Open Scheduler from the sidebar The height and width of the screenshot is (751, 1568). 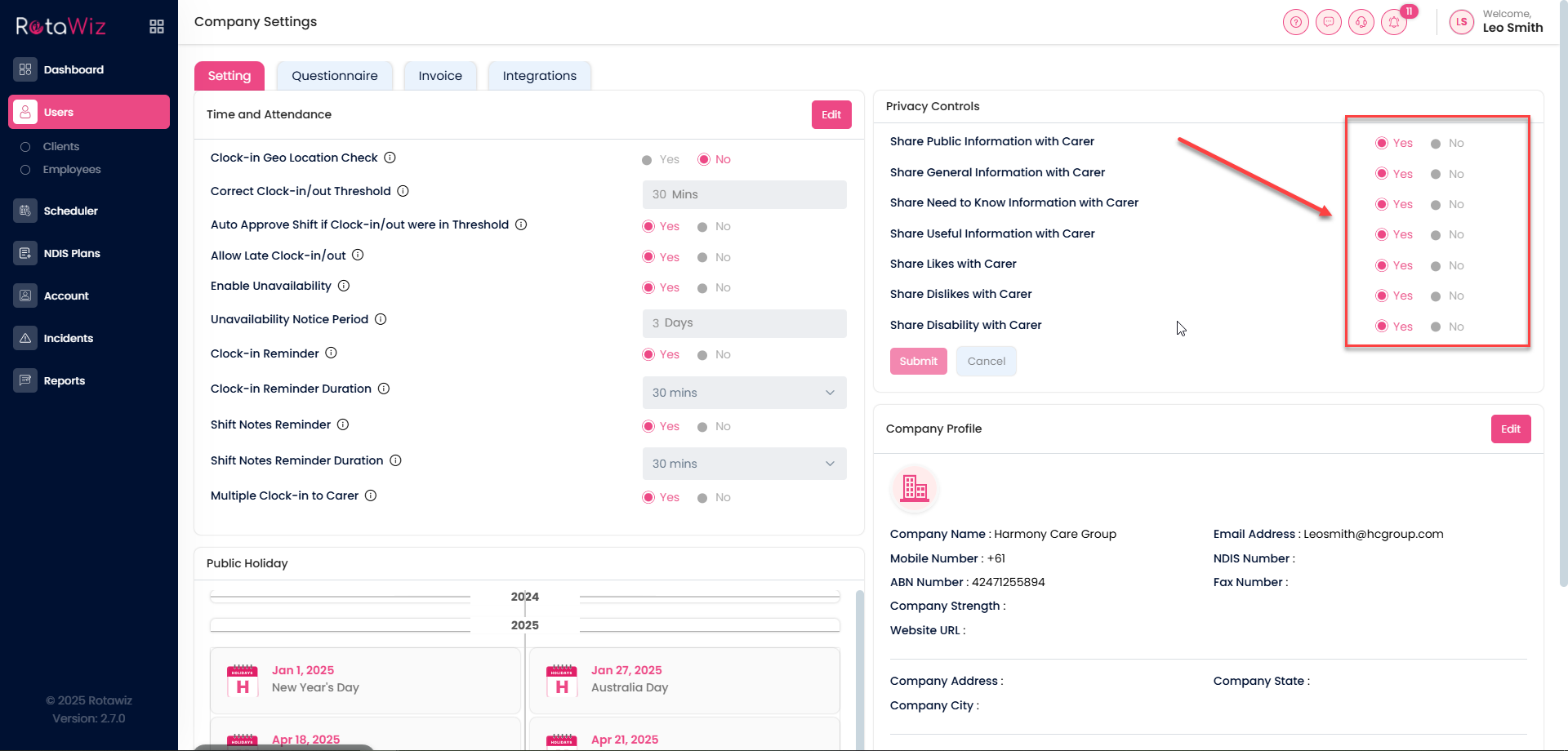click(x=70, y=211)
